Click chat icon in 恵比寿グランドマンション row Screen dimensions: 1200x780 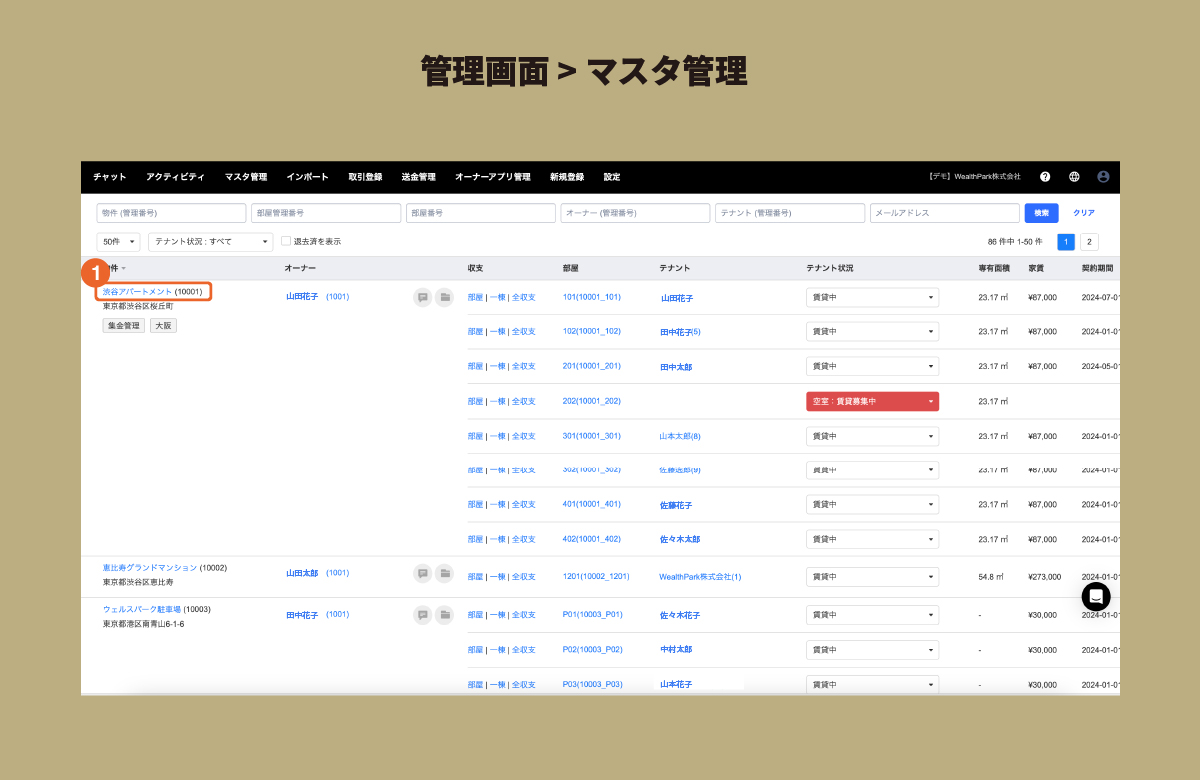click(x=423, y=574)
